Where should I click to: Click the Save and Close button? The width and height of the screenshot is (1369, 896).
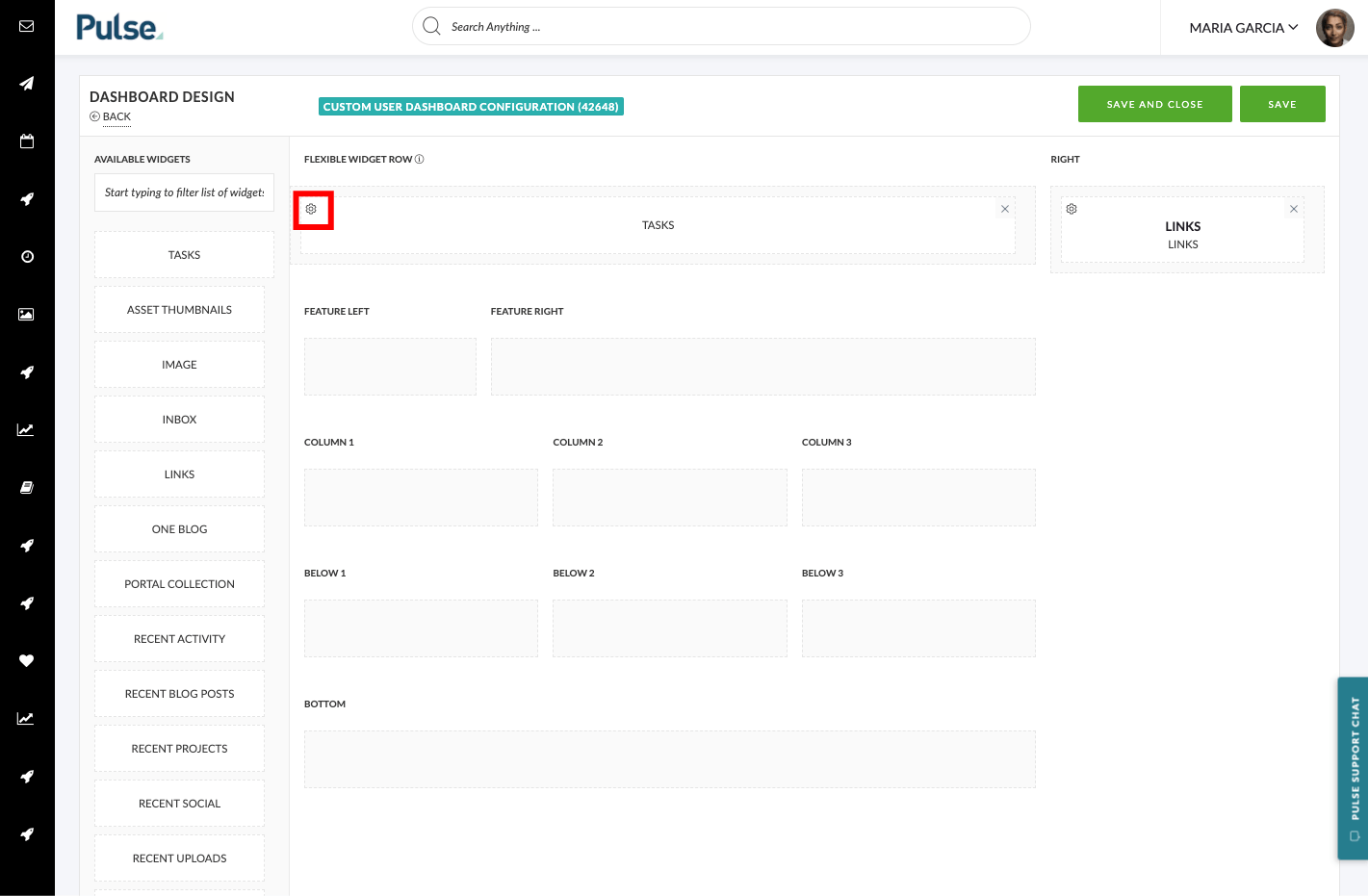[x=1155, y=104]
